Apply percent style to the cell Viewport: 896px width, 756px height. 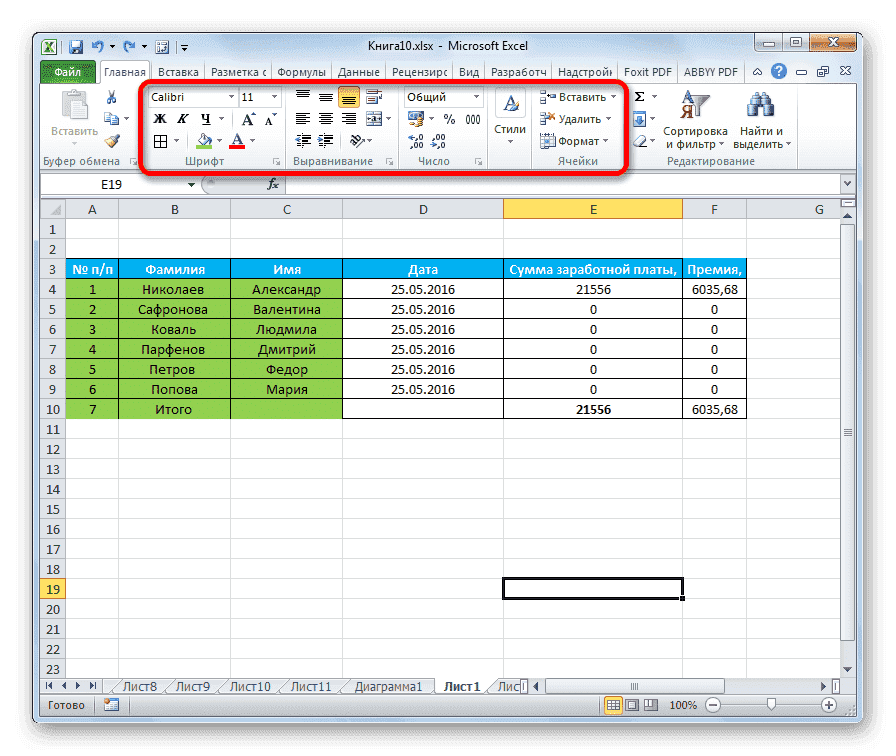(449, 119)
